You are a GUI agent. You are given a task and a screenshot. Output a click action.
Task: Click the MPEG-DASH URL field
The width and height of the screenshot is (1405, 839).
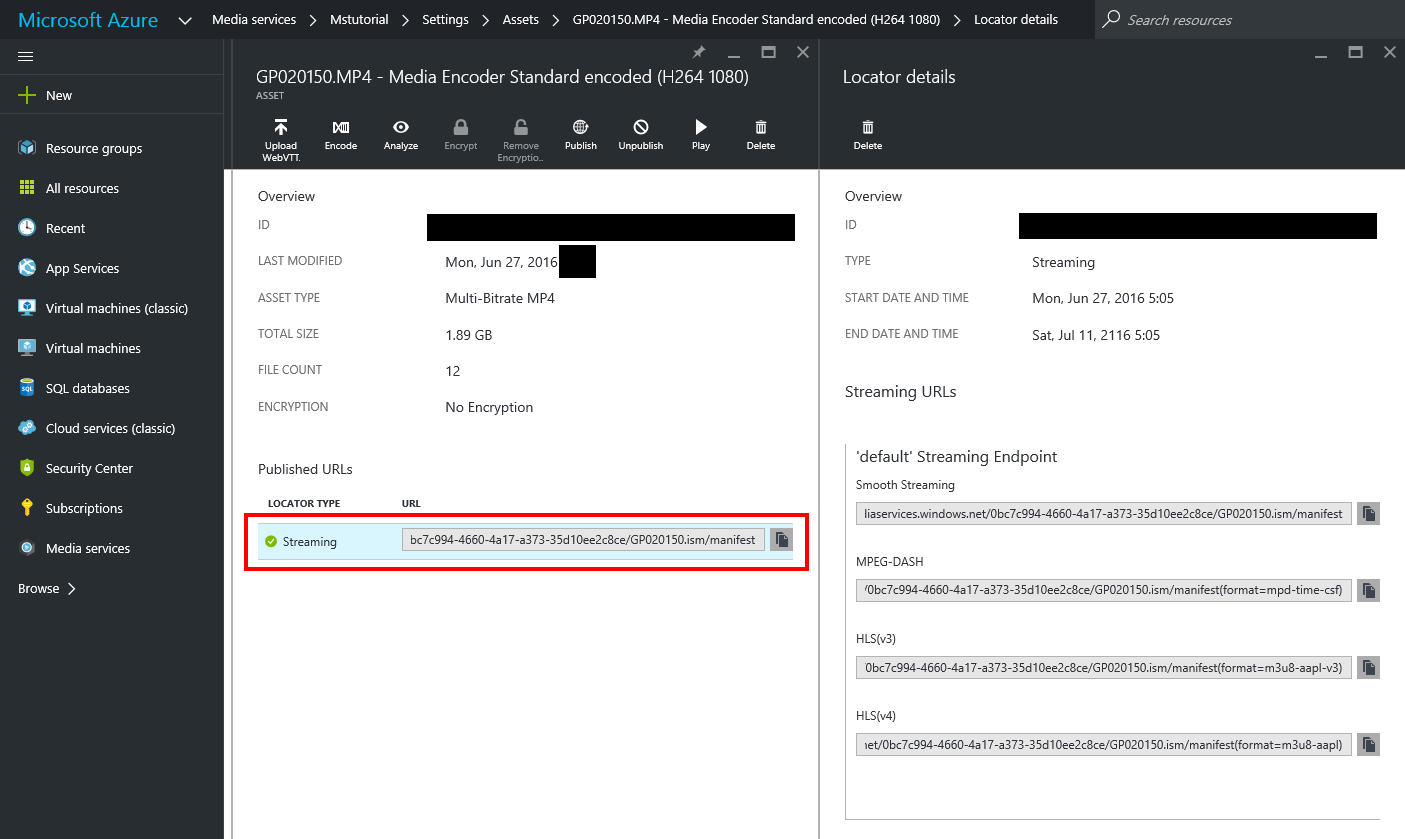(x=1104, y=590)
